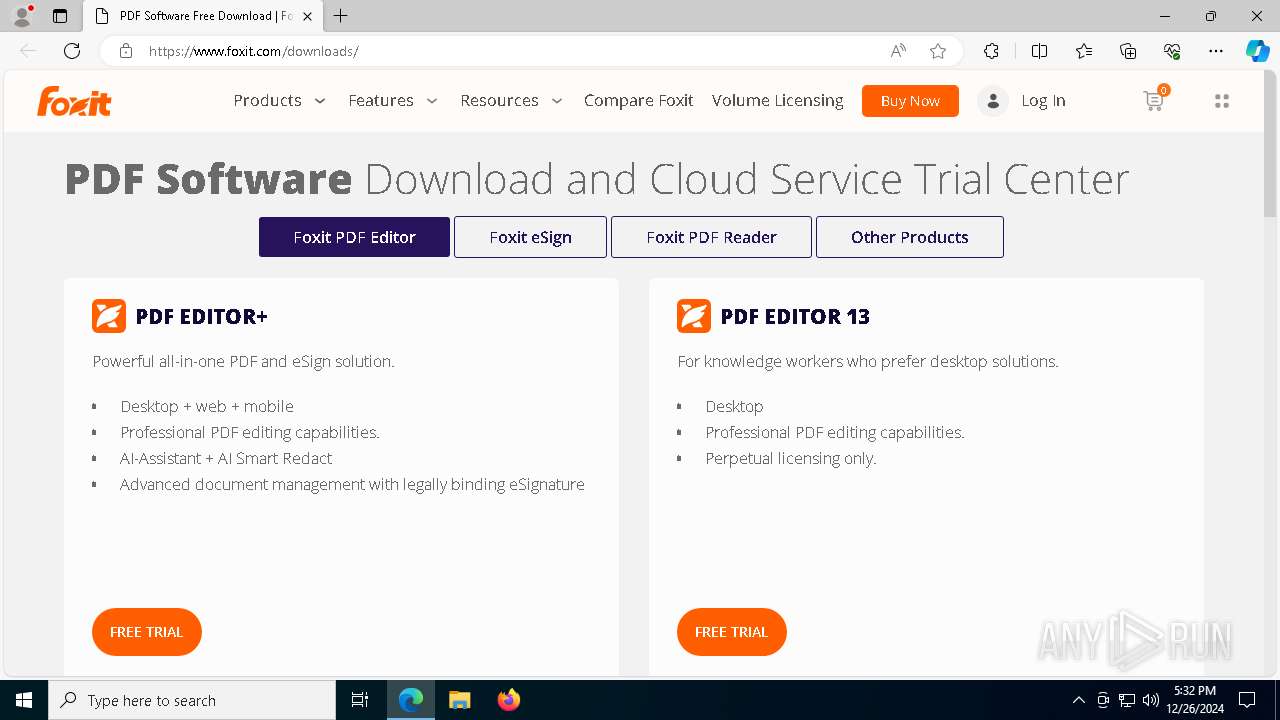Open Split screen icon
The height and width of the screenshot is (720, 1280).
(1039, 51)
